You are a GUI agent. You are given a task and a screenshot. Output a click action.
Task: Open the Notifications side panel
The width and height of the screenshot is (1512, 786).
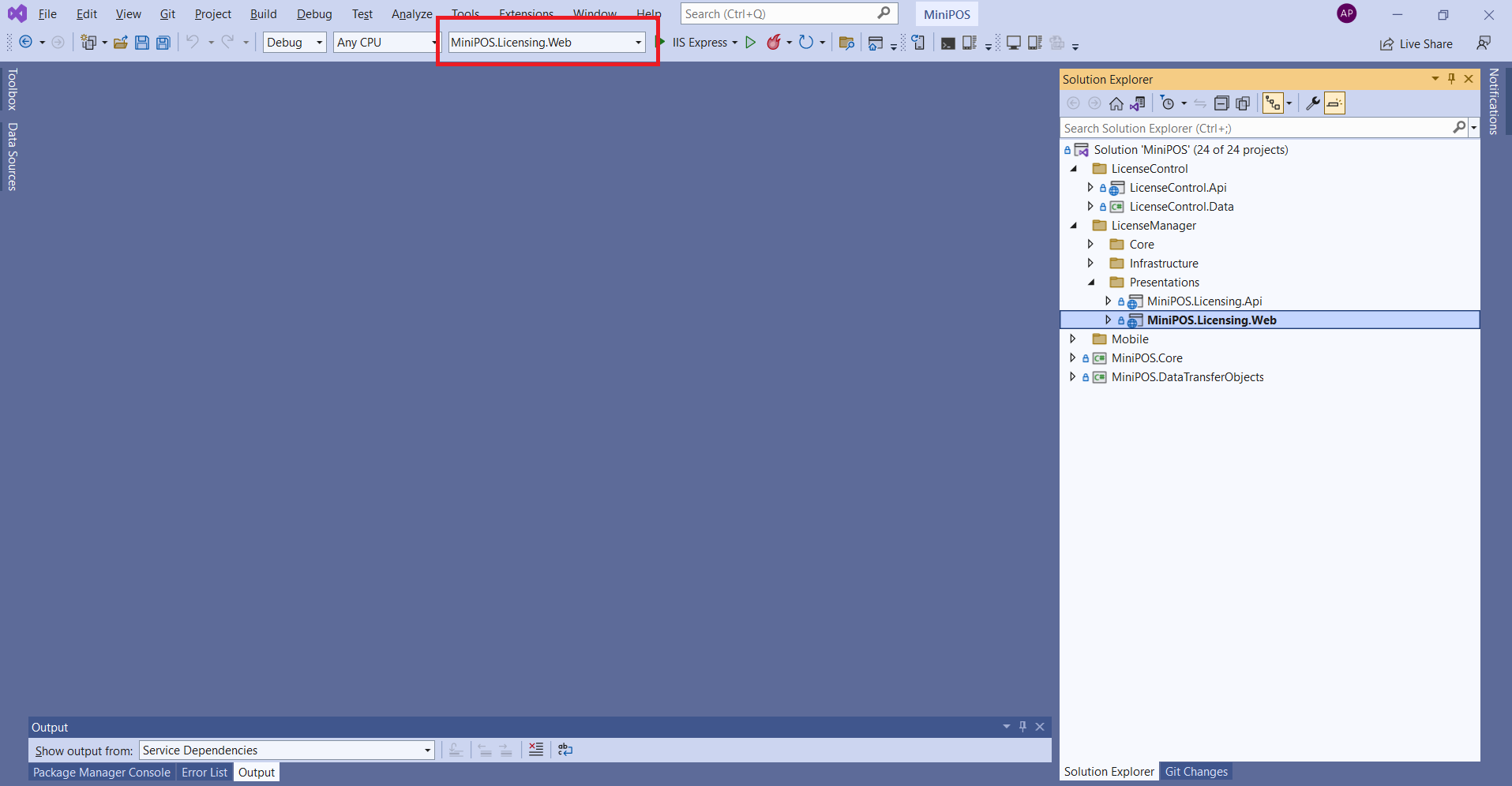[x=1493, y=101]
